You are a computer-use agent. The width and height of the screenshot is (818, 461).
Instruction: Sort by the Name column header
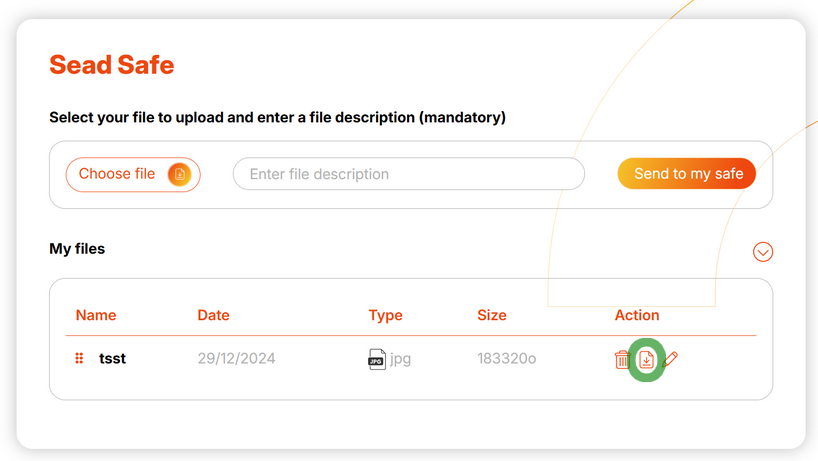[96, 315]
